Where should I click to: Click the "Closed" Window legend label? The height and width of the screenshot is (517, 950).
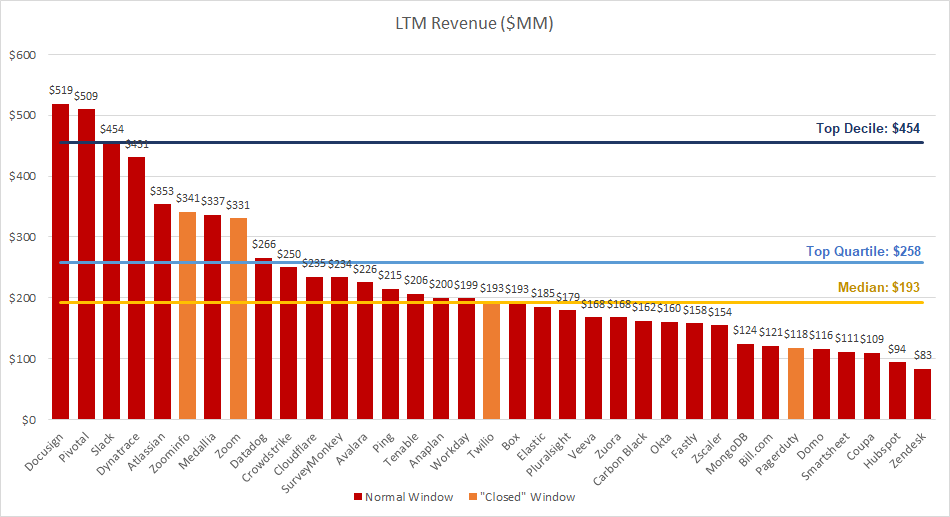click(527, 497)
